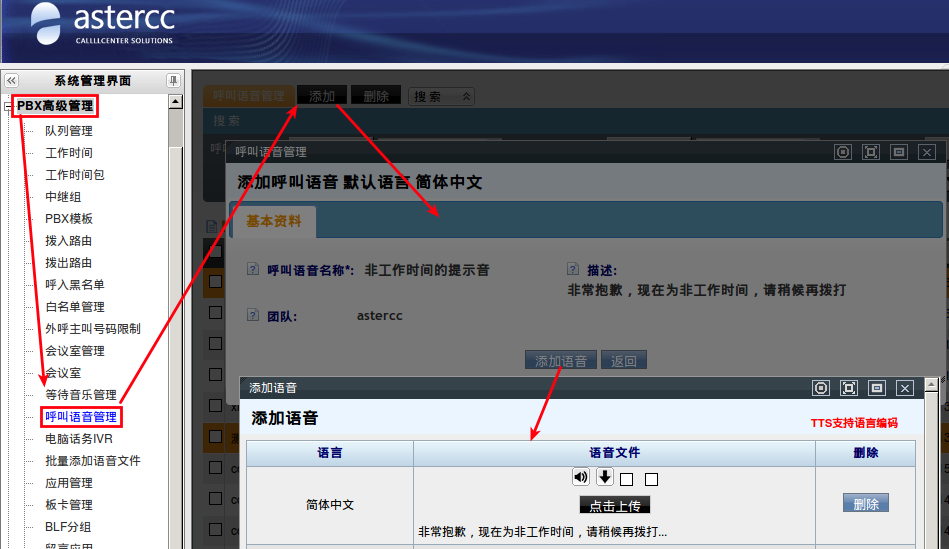Play the 简体中文 voice file speaker icon
The width and height of the screenshot is (949, 549).
tap(580, 477)
